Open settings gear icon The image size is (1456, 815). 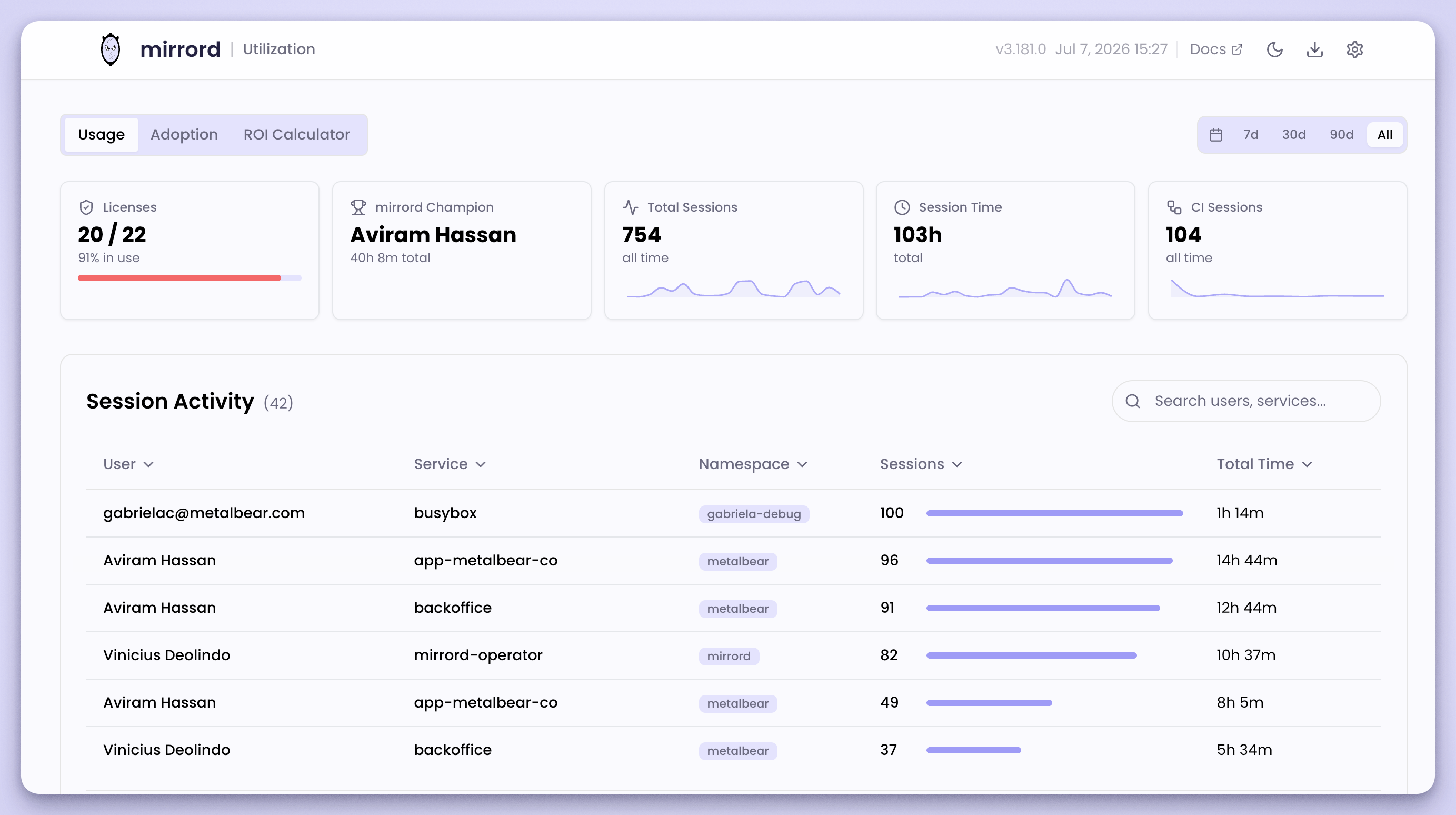[1355, 49]
